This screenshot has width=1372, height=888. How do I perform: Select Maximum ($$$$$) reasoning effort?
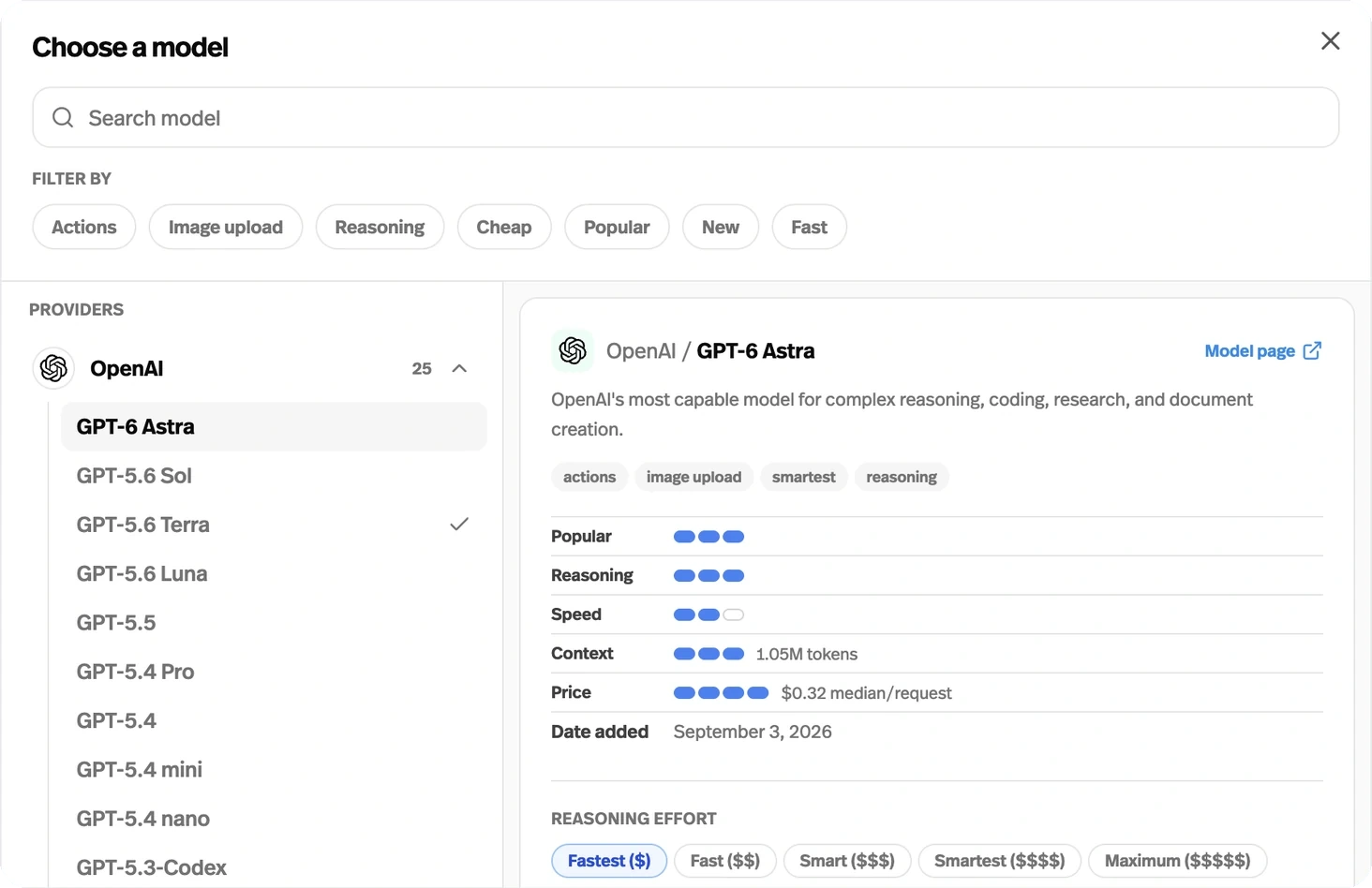click(x=1178, y=861)
